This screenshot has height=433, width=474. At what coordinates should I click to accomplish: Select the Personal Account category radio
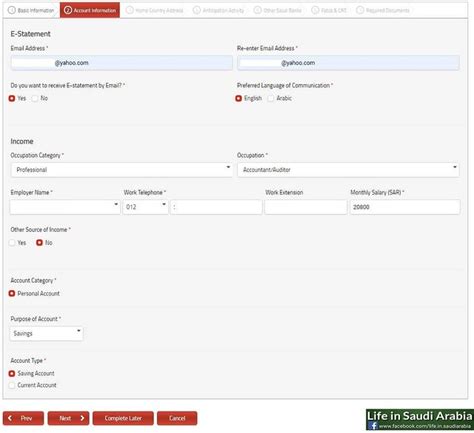pos(12,293)
